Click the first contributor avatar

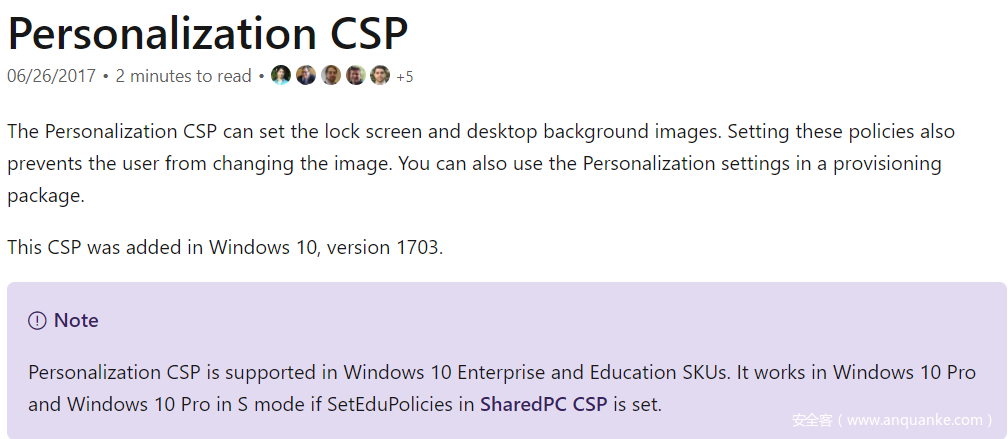[x=281, y=76]
